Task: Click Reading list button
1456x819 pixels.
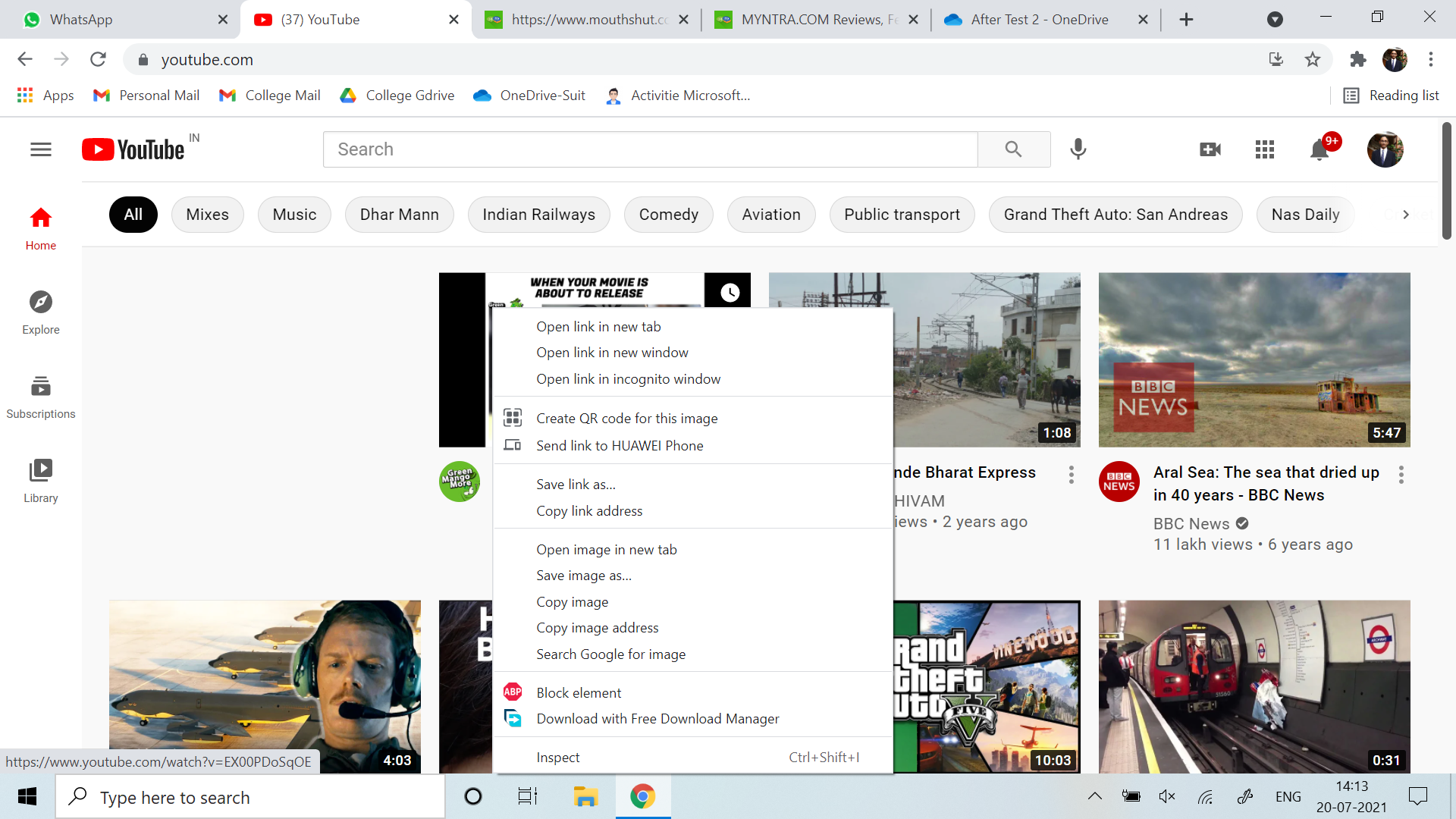Action: [x=1392, y=96]
